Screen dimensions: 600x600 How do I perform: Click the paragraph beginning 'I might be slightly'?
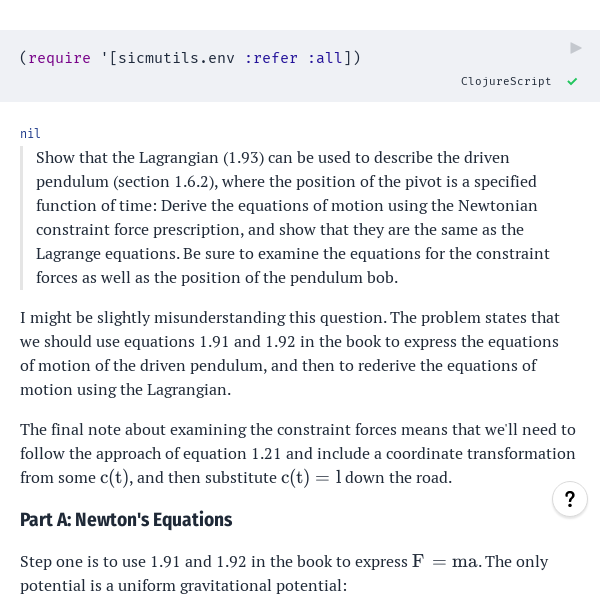(290, 354)
